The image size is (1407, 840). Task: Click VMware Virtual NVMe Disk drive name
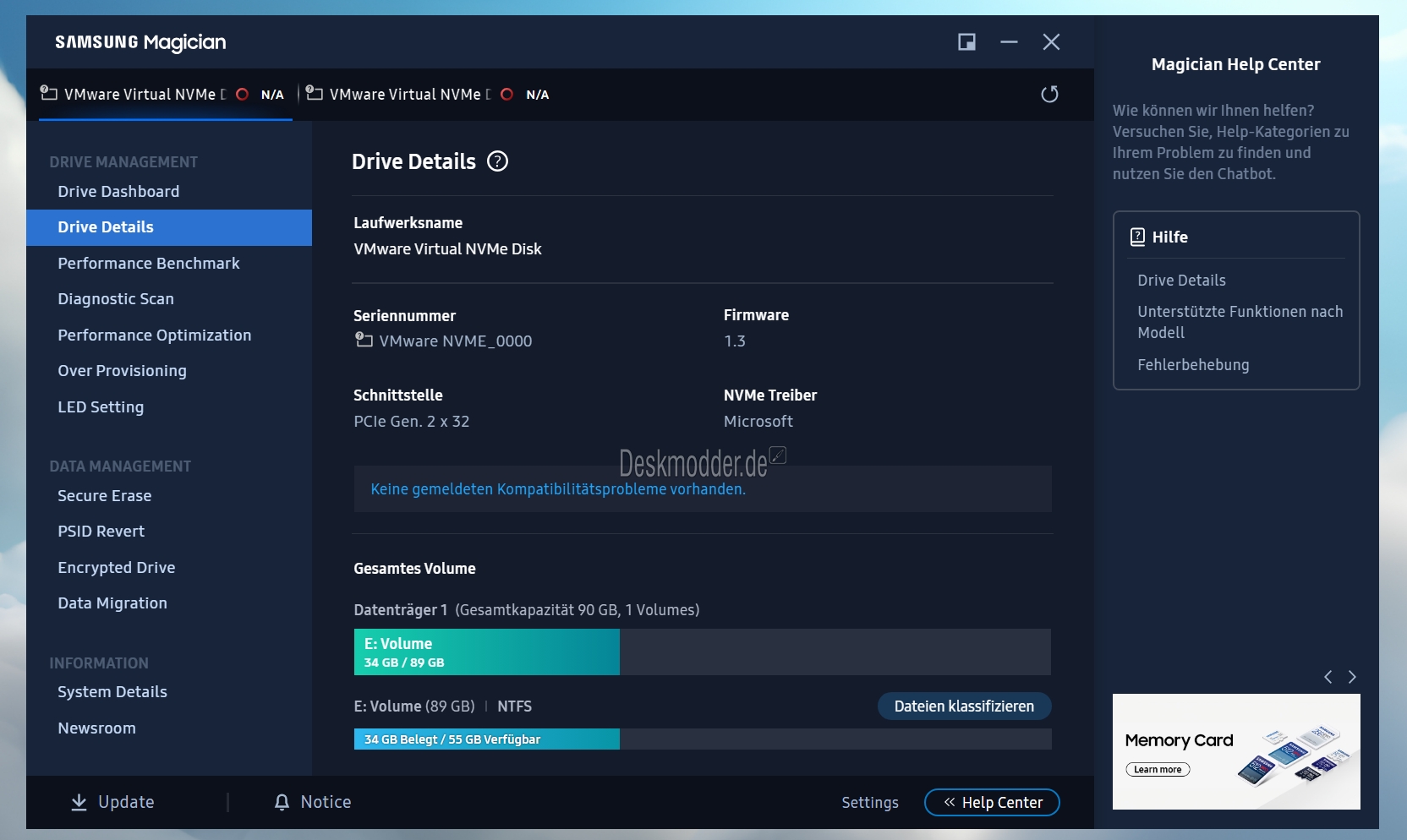point(447,249)
